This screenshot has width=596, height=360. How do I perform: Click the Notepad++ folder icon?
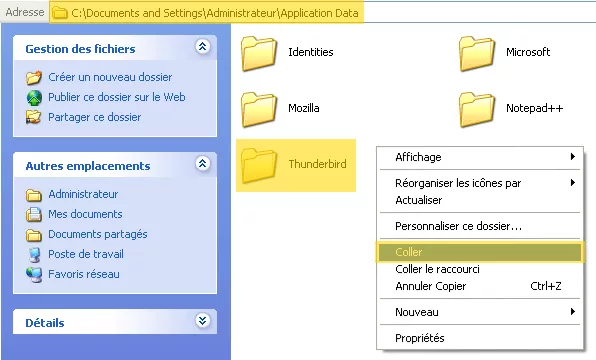(477, 109)
